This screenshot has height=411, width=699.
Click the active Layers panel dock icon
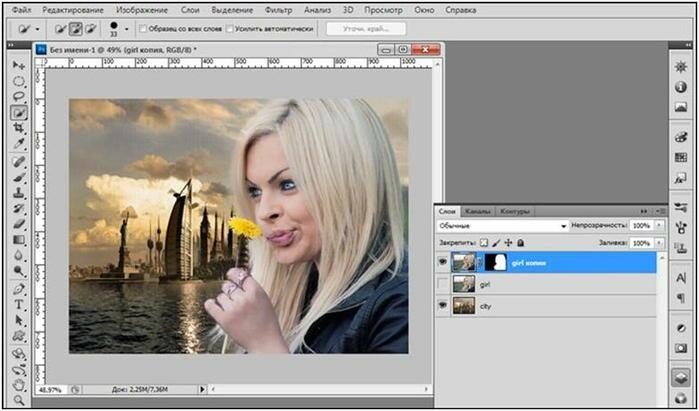681,378
